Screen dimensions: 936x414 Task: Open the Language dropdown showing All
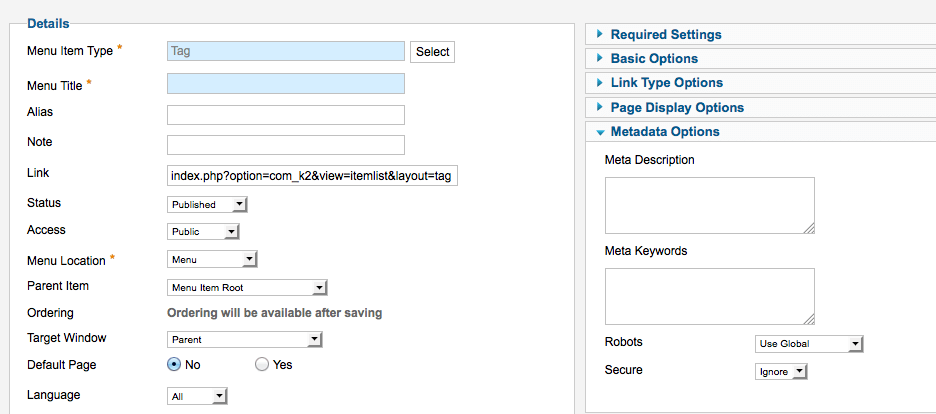(x=197, y=396)
